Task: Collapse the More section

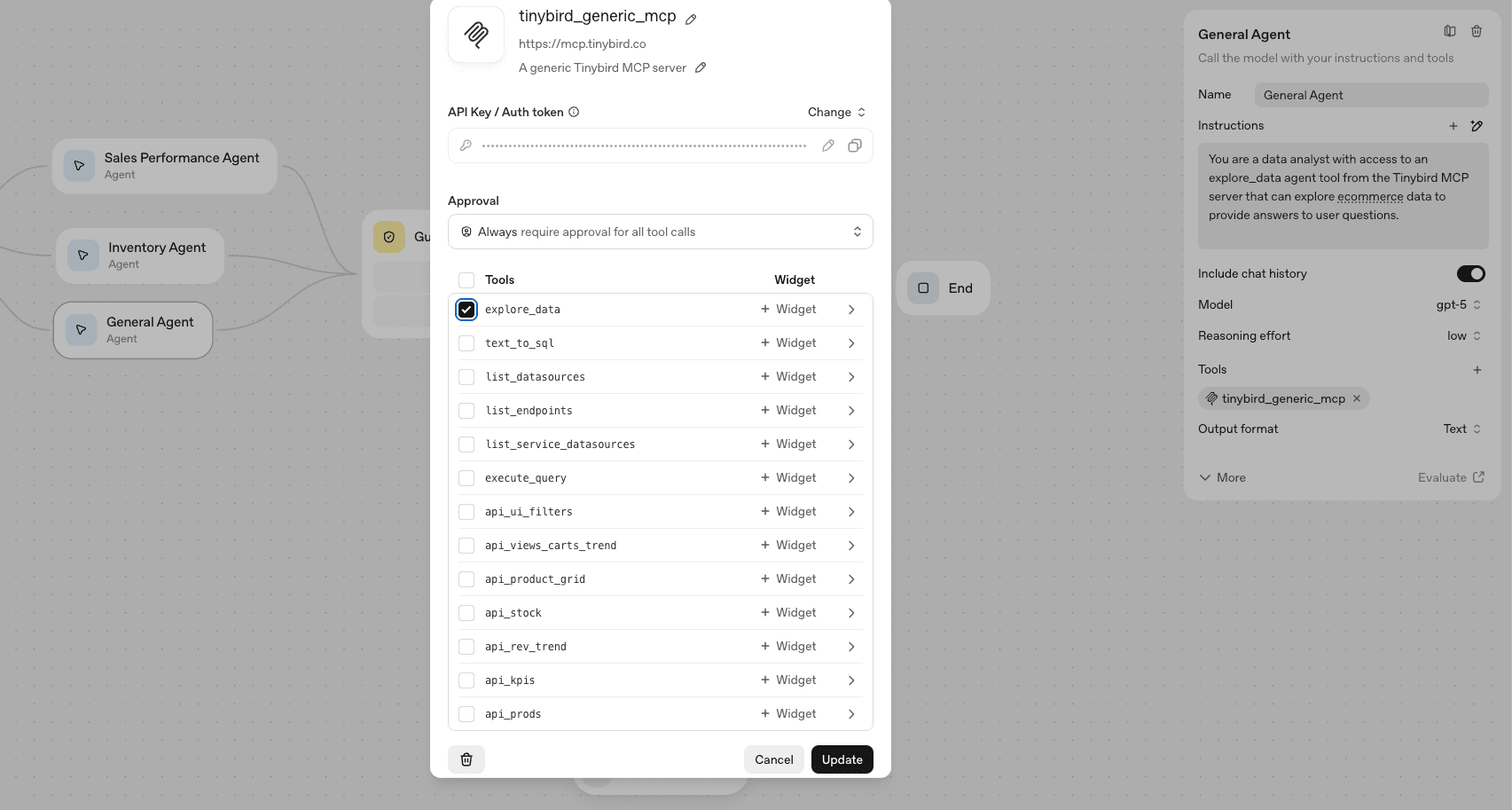Action: [x=1222, y=477]
